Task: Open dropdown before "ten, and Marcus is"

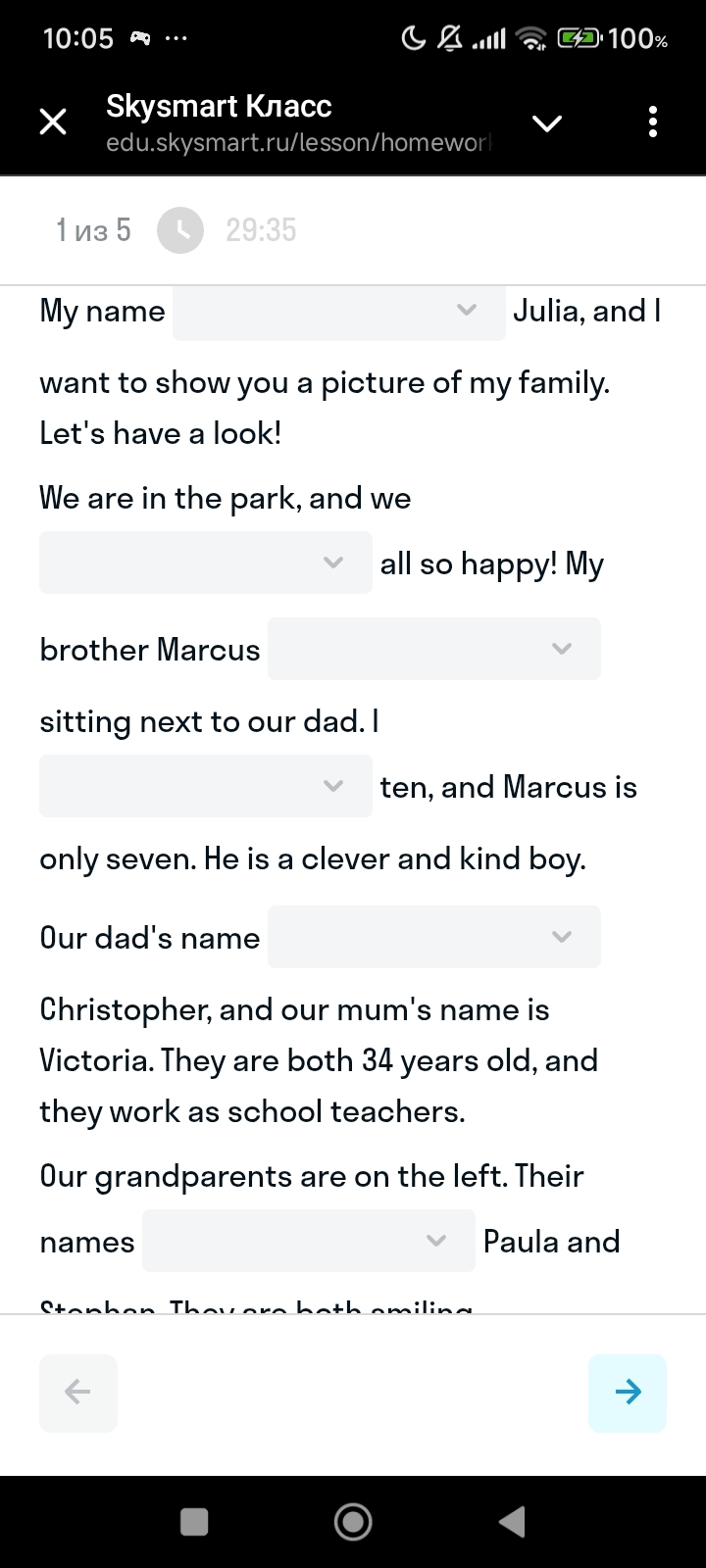Action: 206,786
